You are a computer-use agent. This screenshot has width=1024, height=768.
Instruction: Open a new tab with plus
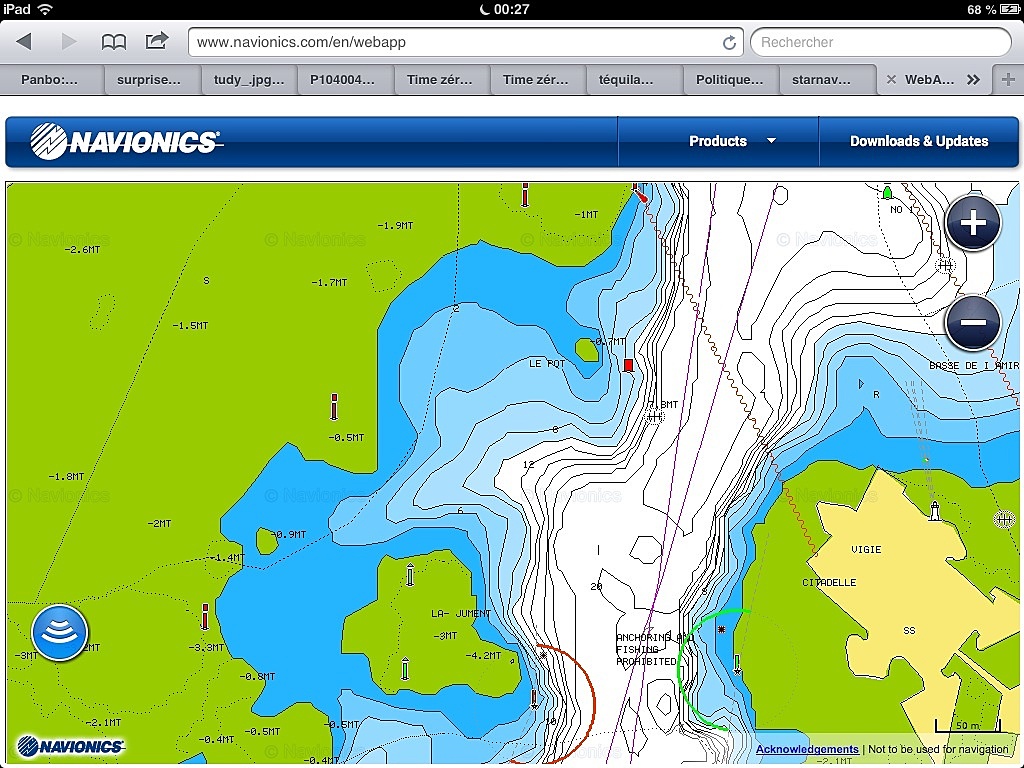point(1008,80)
